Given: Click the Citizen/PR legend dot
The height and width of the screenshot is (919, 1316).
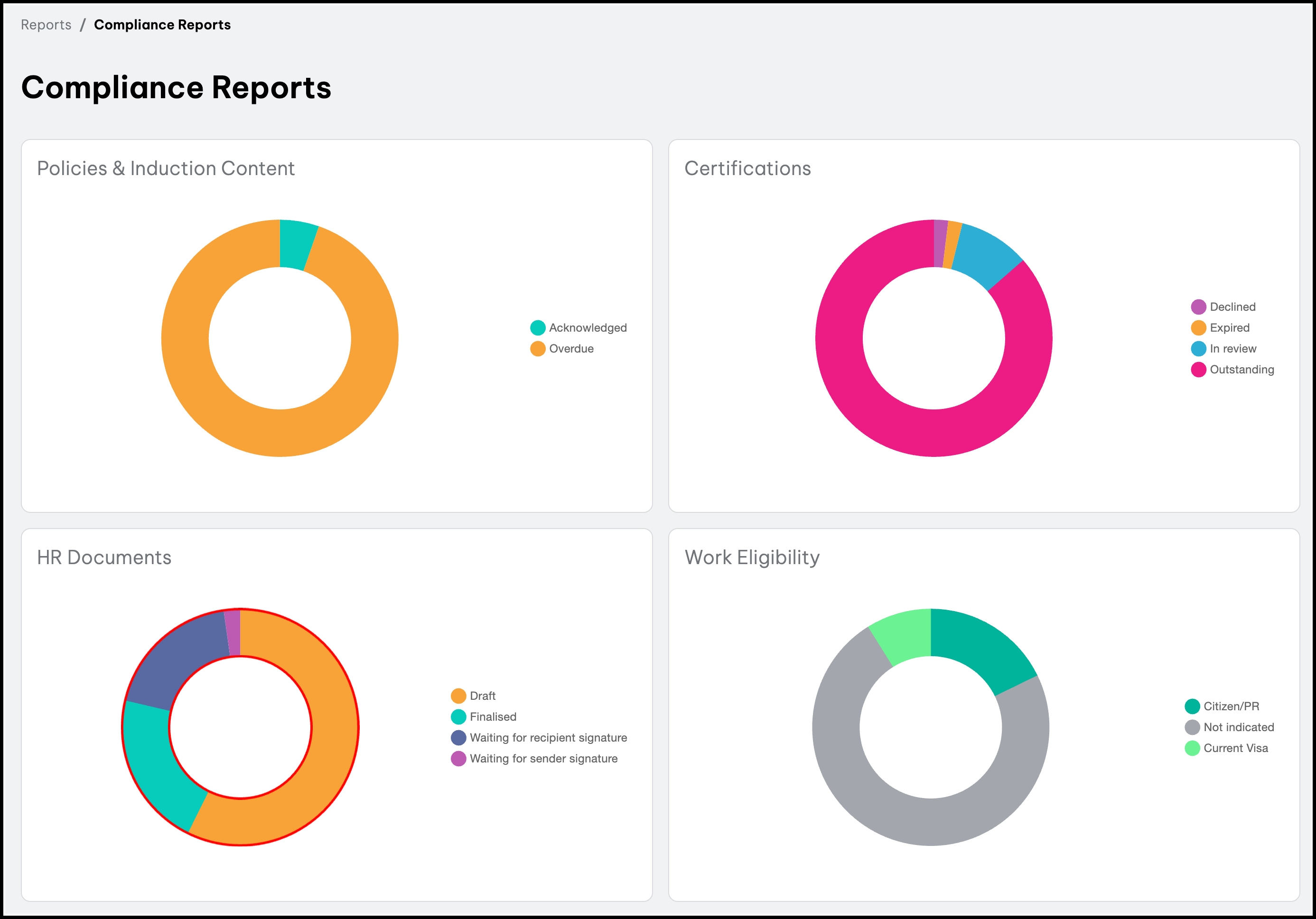Looking at the screenshot, I should tap(1192, 706).
